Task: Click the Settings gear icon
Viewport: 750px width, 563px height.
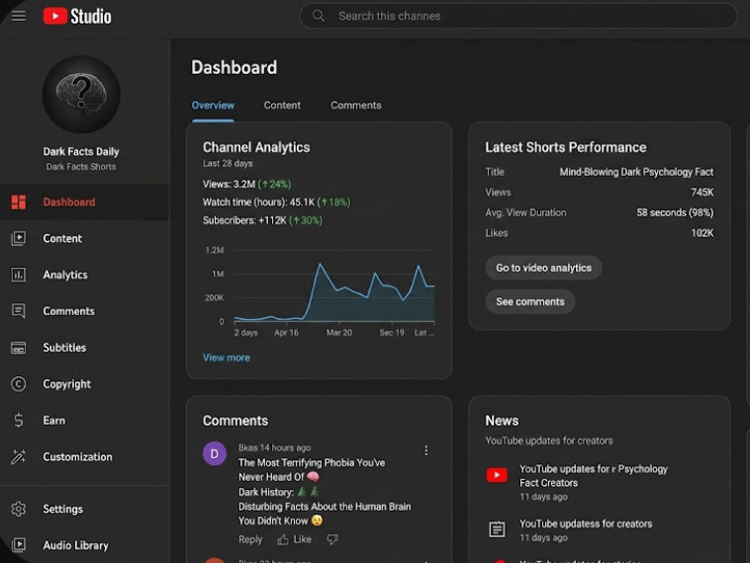Action: coord(19,509)
